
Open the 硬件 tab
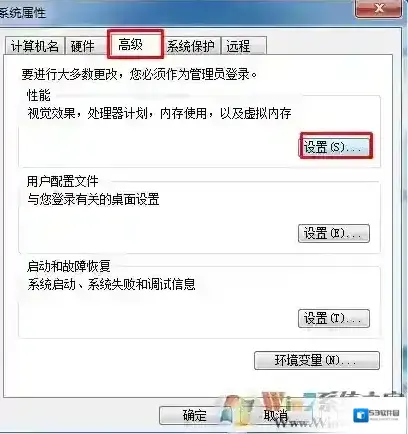[x=83, y=46]
